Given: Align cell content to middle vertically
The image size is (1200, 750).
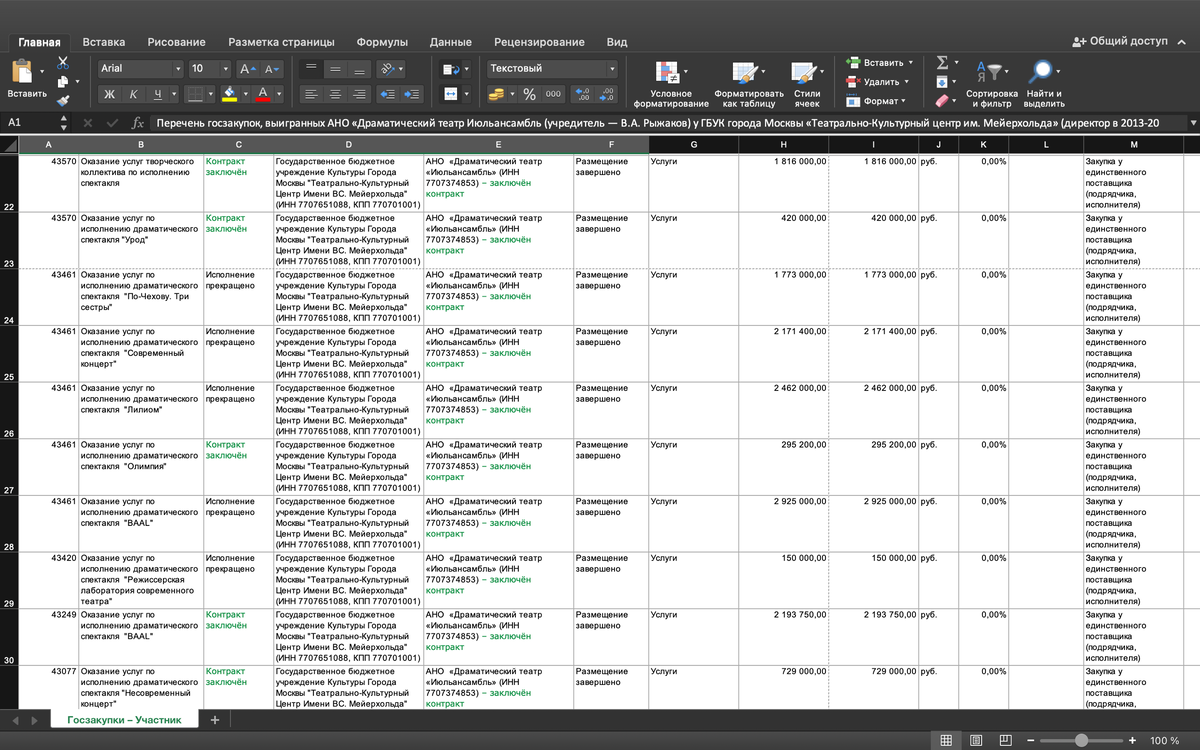Looking at the screenshot, I should [x=336, y=69].
